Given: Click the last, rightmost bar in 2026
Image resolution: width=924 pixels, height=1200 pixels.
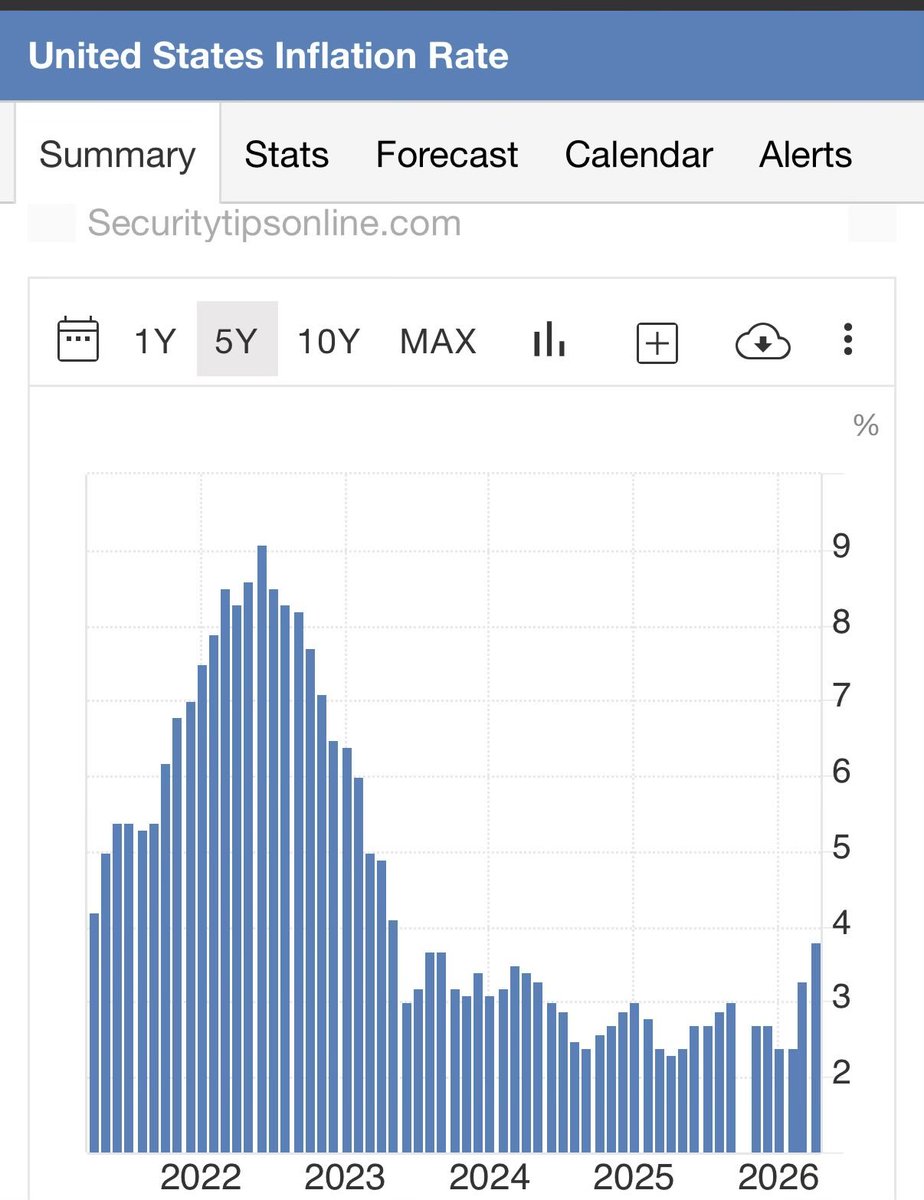Looking at the screenshot, I should coord(816,1048).
